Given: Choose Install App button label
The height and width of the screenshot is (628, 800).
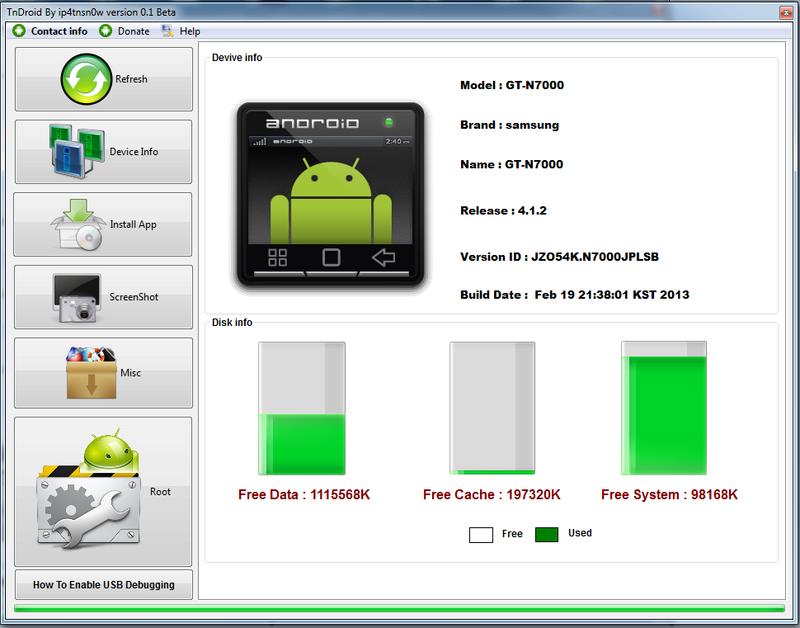Looking at the screenshot, I should click(133, 224).
